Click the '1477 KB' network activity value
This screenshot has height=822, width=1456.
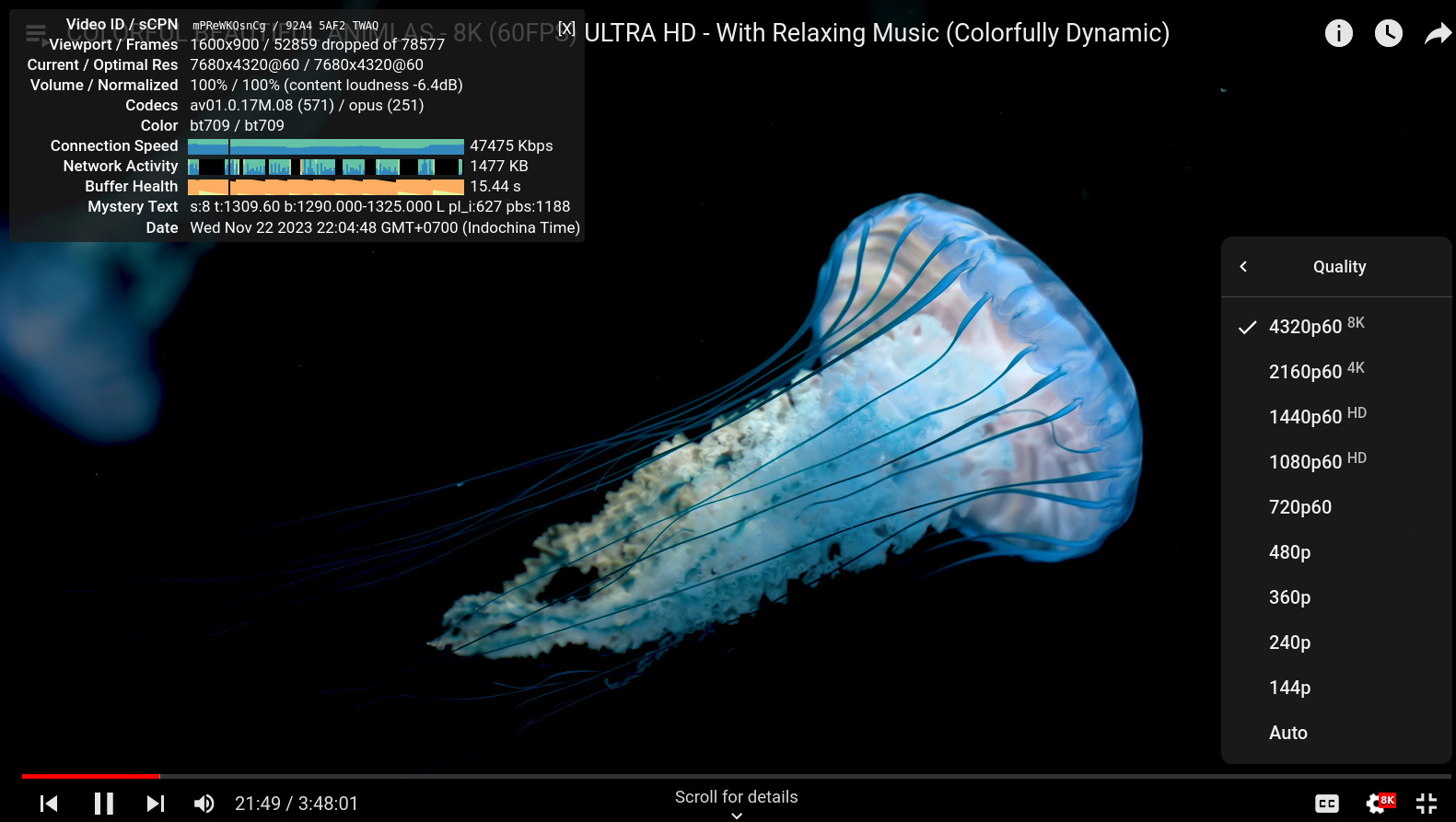499,166
